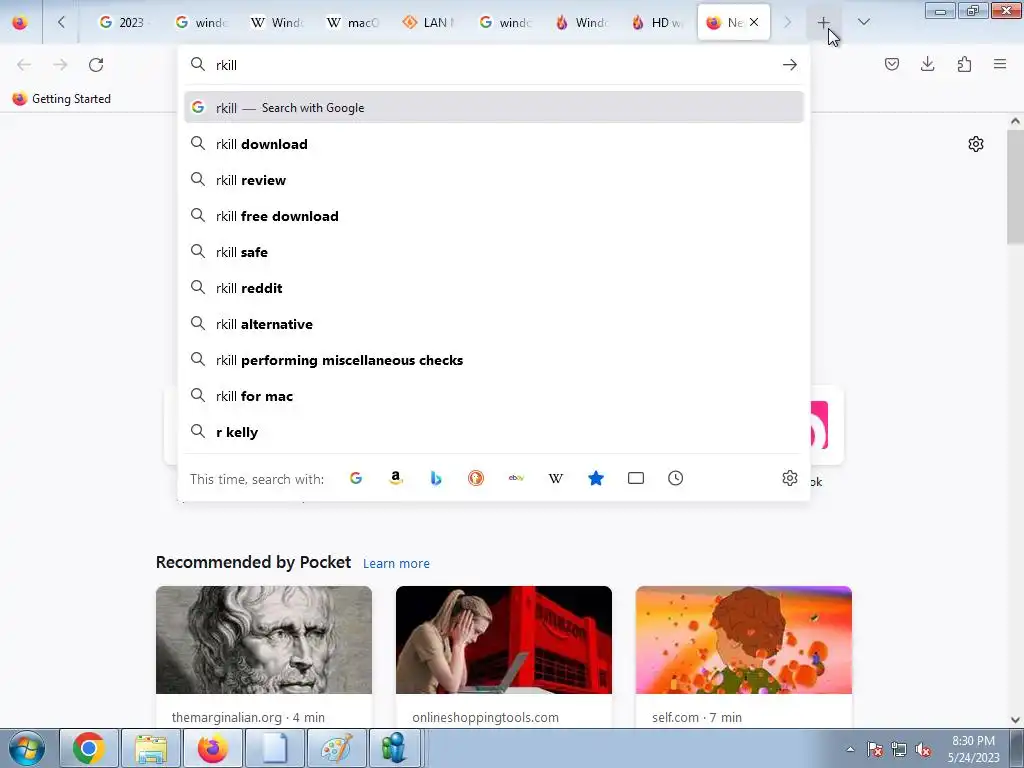Screen dimensions: 1024x768
Task: Open New Tab personalize gear
Action: pos(976,144)
